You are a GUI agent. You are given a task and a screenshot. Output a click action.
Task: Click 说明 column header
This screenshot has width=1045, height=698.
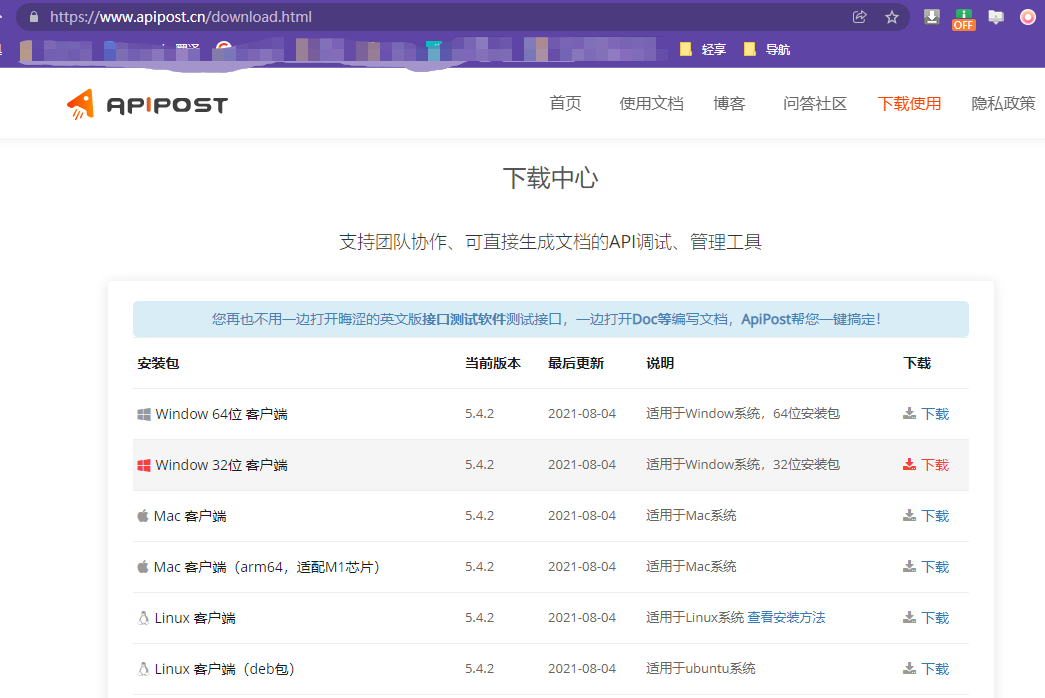click(660, 363)
